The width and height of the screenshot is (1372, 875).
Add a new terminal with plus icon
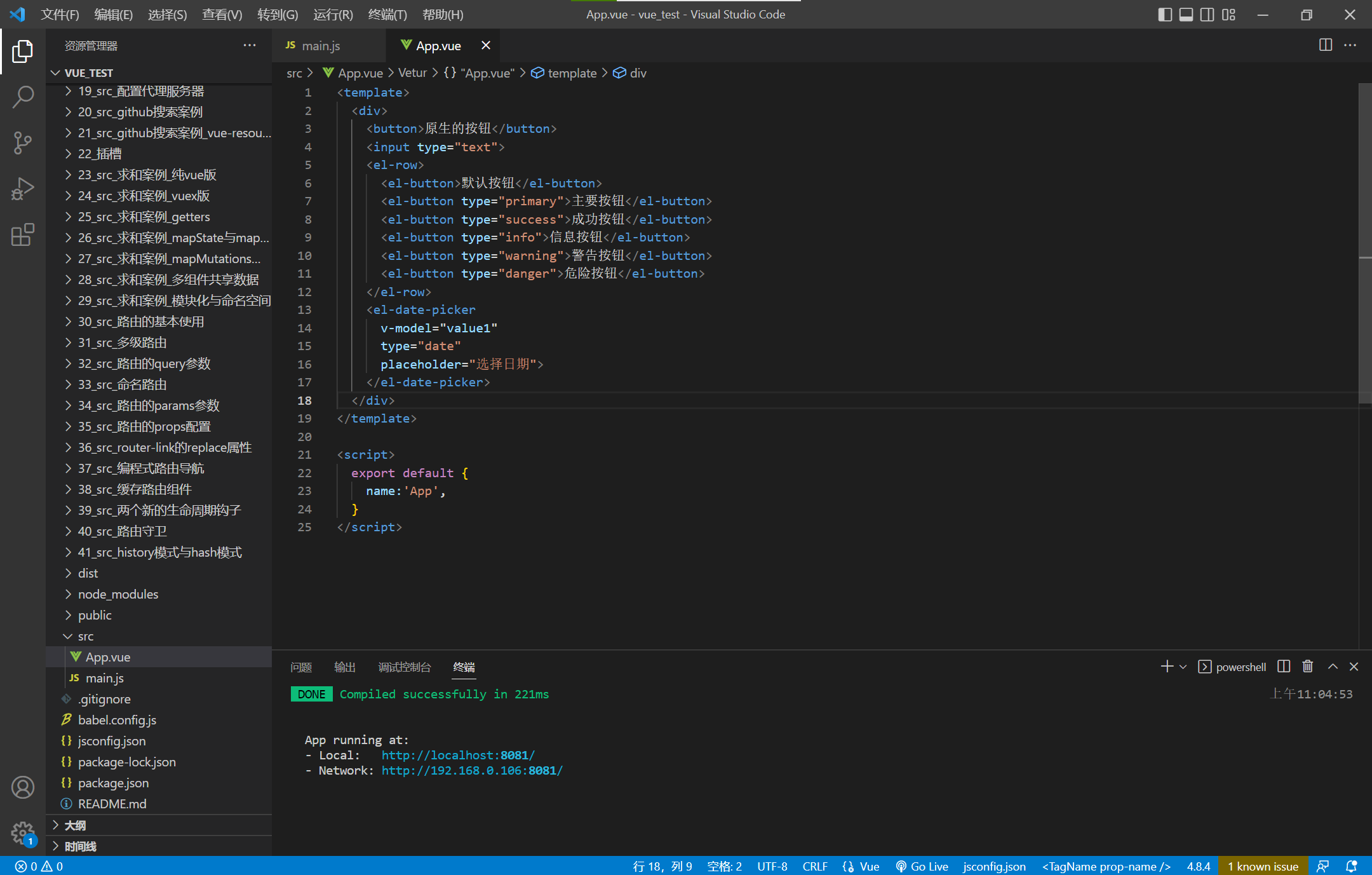point(1167,667)
